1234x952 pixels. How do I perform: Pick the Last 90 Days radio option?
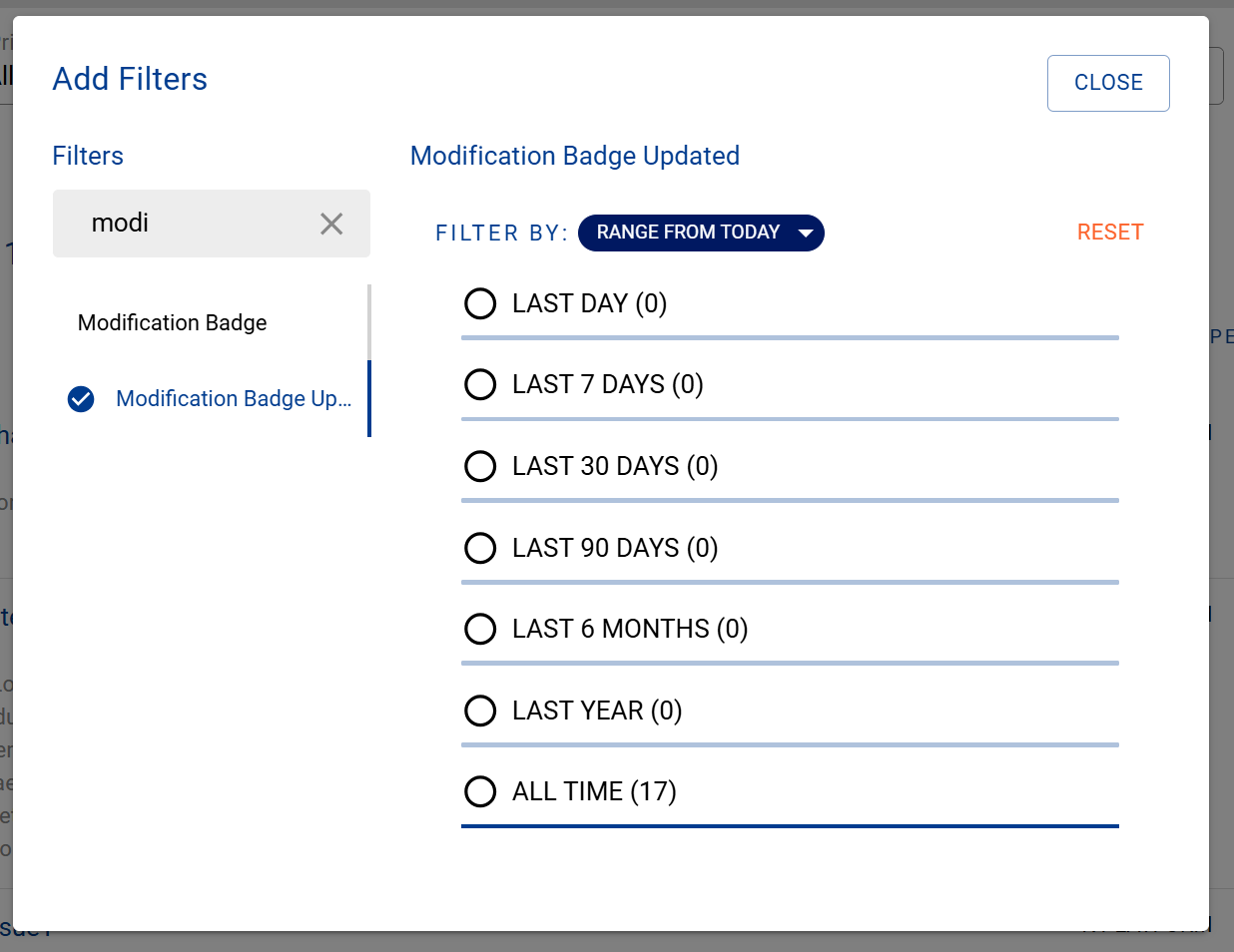[x=480, y=548]
